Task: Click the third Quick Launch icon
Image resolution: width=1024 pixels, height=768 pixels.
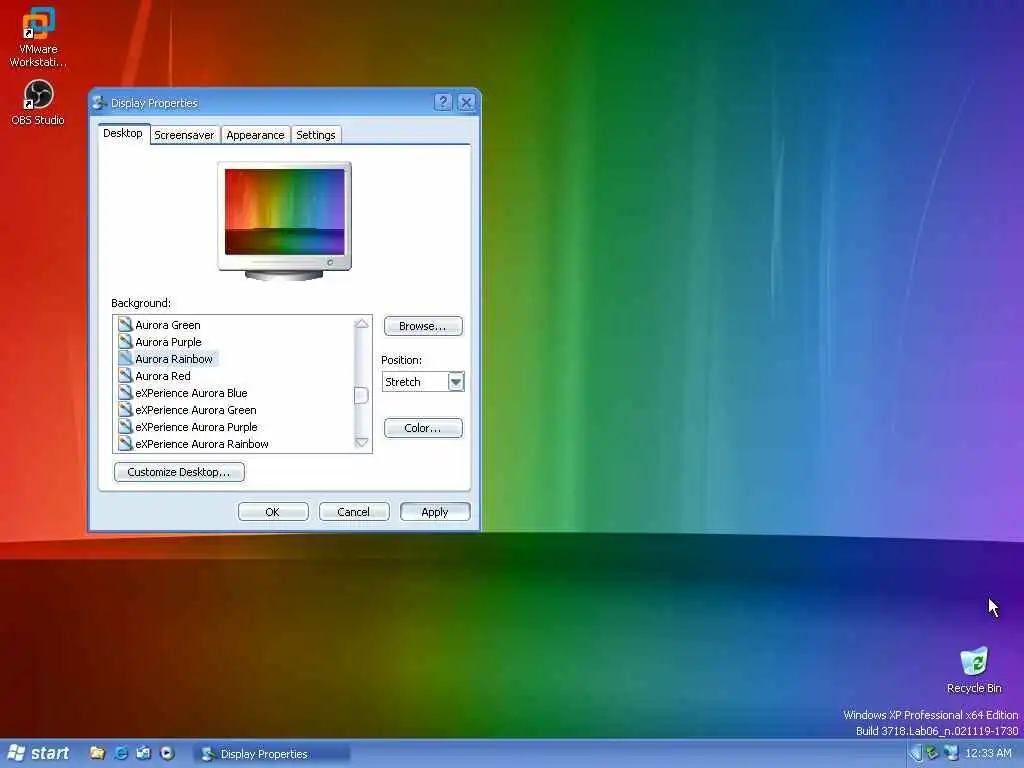Action: [x=144, y=753]
